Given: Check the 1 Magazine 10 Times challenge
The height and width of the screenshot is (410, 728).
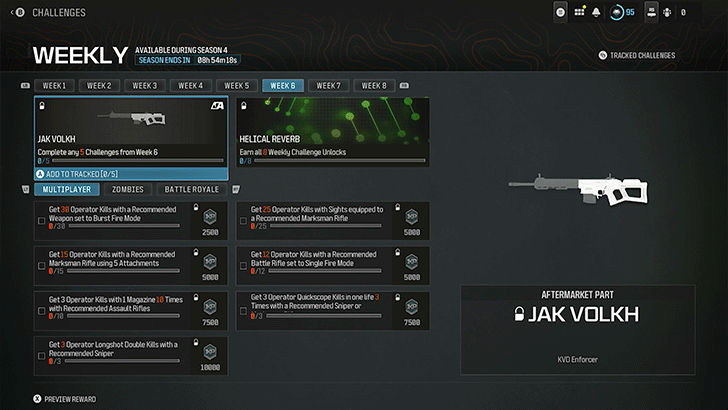Looking at the screenshot, I should (42, 311).
